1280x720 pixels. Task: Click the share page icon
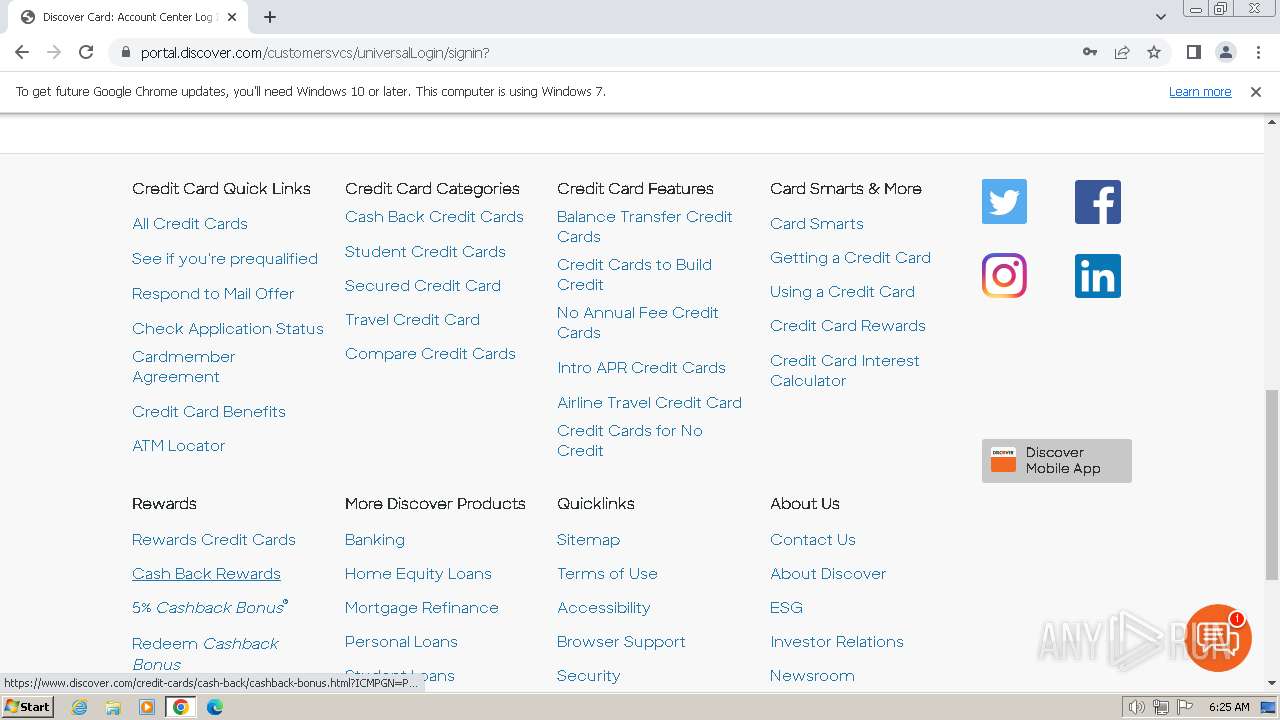pyautogui.click(x=1122, y=52)
